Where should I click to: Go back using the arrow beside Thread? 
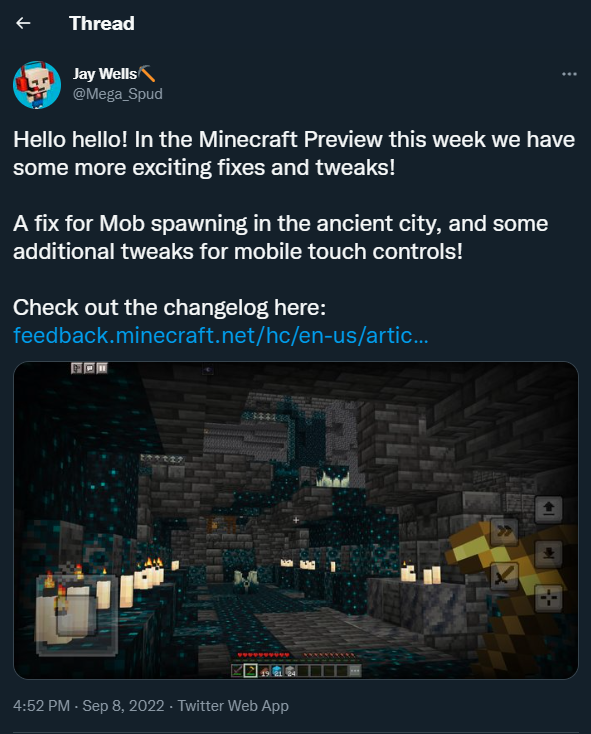pos(23,23)
